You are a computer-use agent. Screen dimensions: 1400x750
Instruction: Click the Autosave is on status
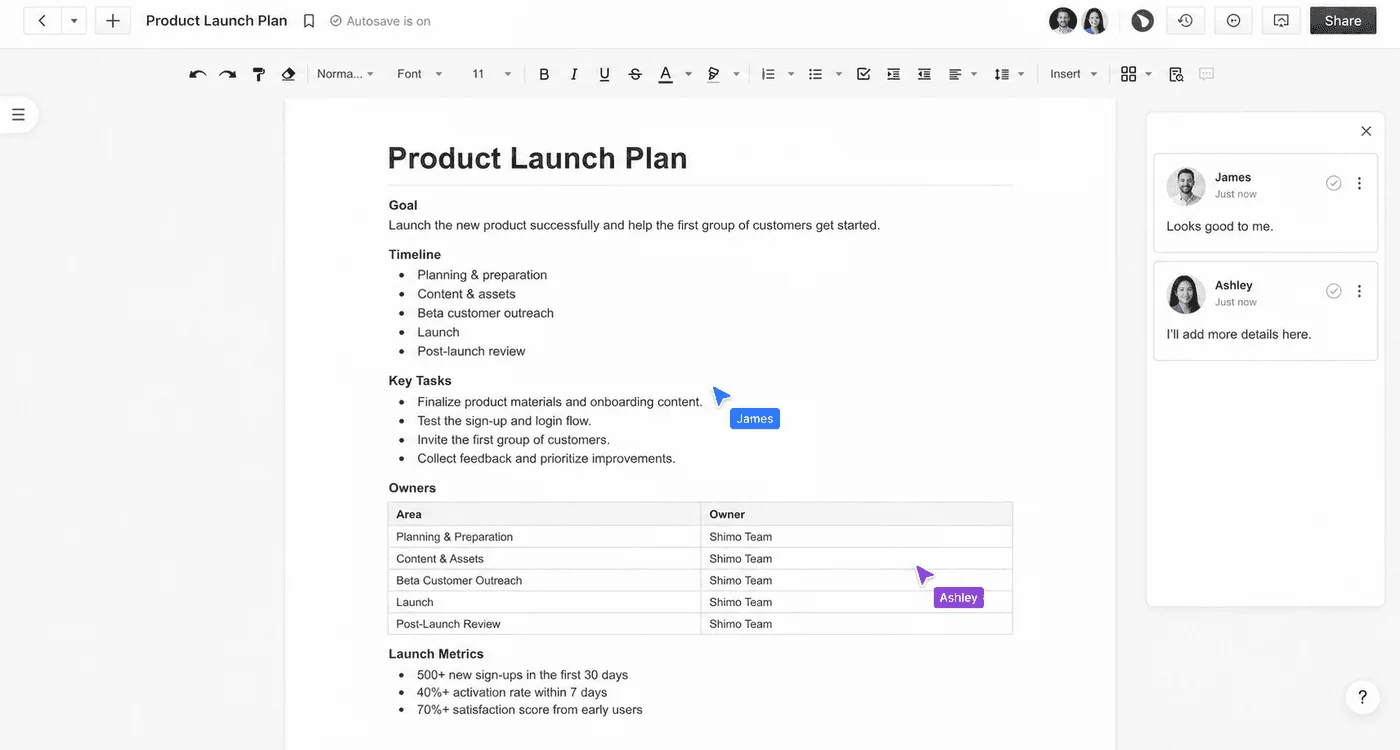(x=380, y=21)
